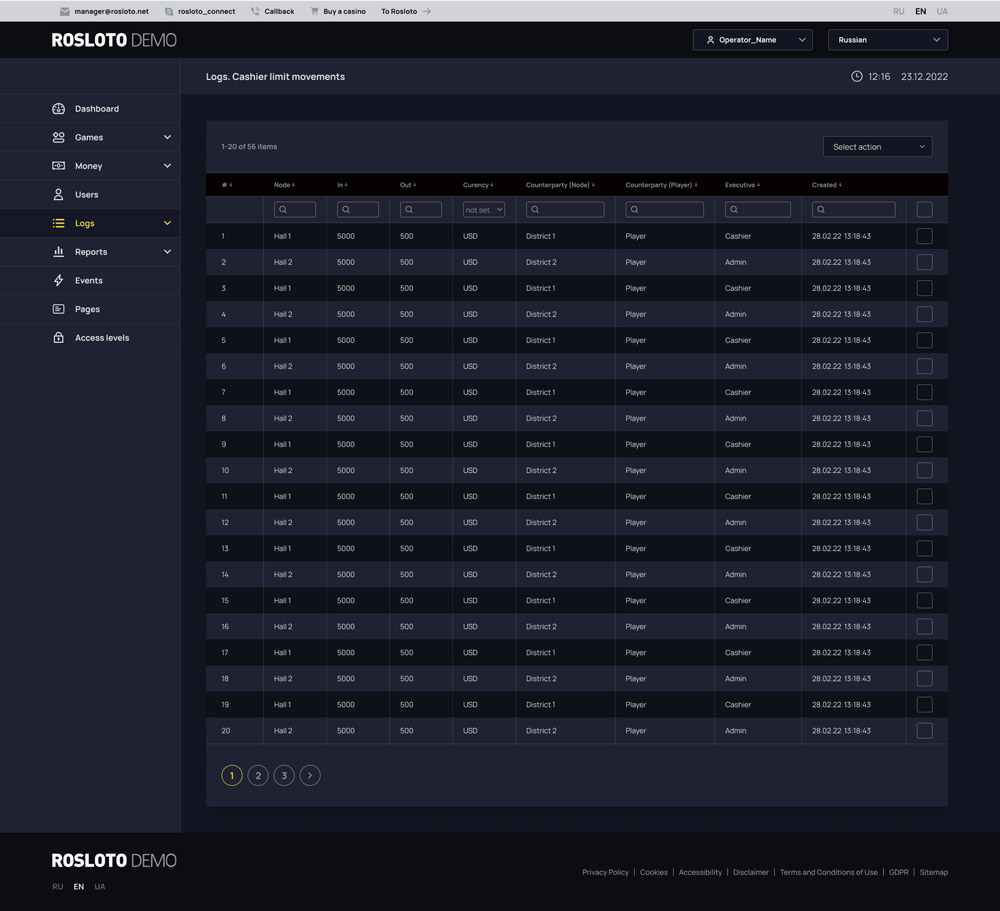
Task: Click the Games icon in sidebar
Action: (x=58, y=137)
